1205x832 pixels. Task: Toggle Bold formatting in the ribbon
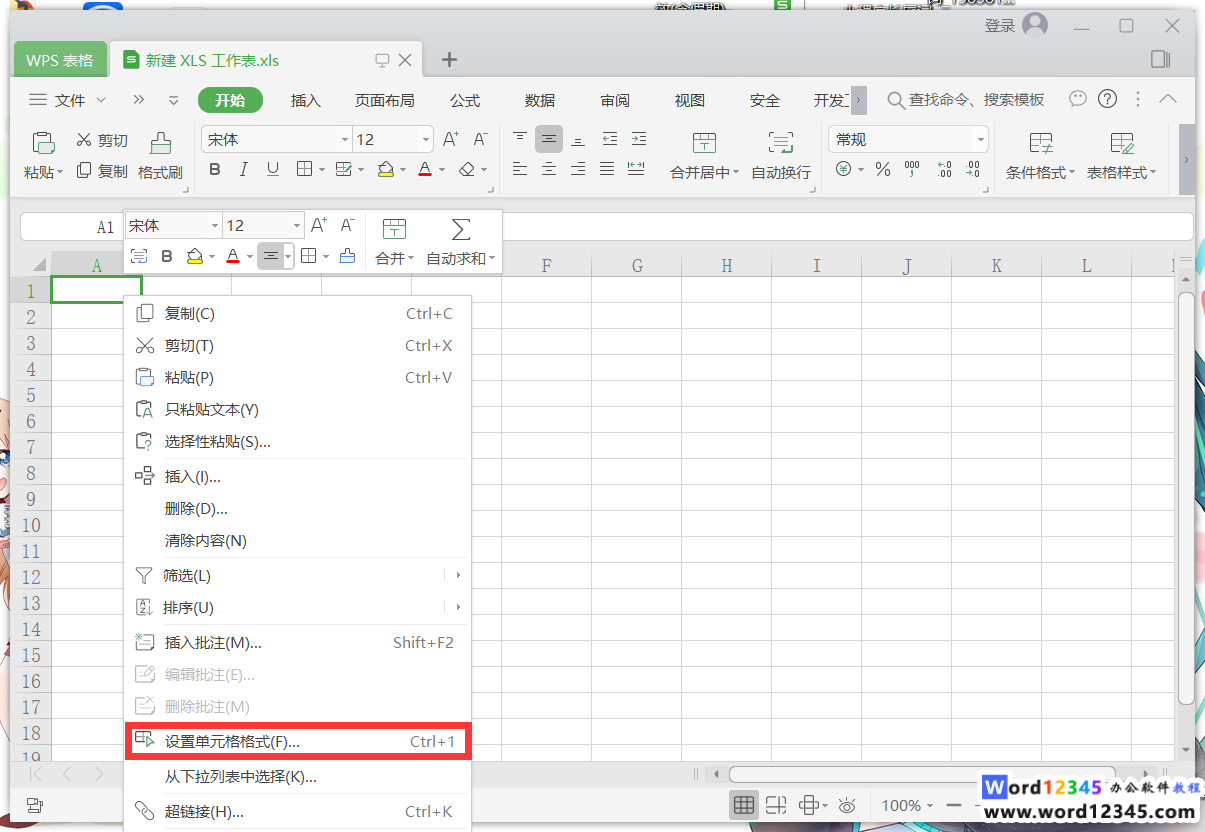click(215, 170)
